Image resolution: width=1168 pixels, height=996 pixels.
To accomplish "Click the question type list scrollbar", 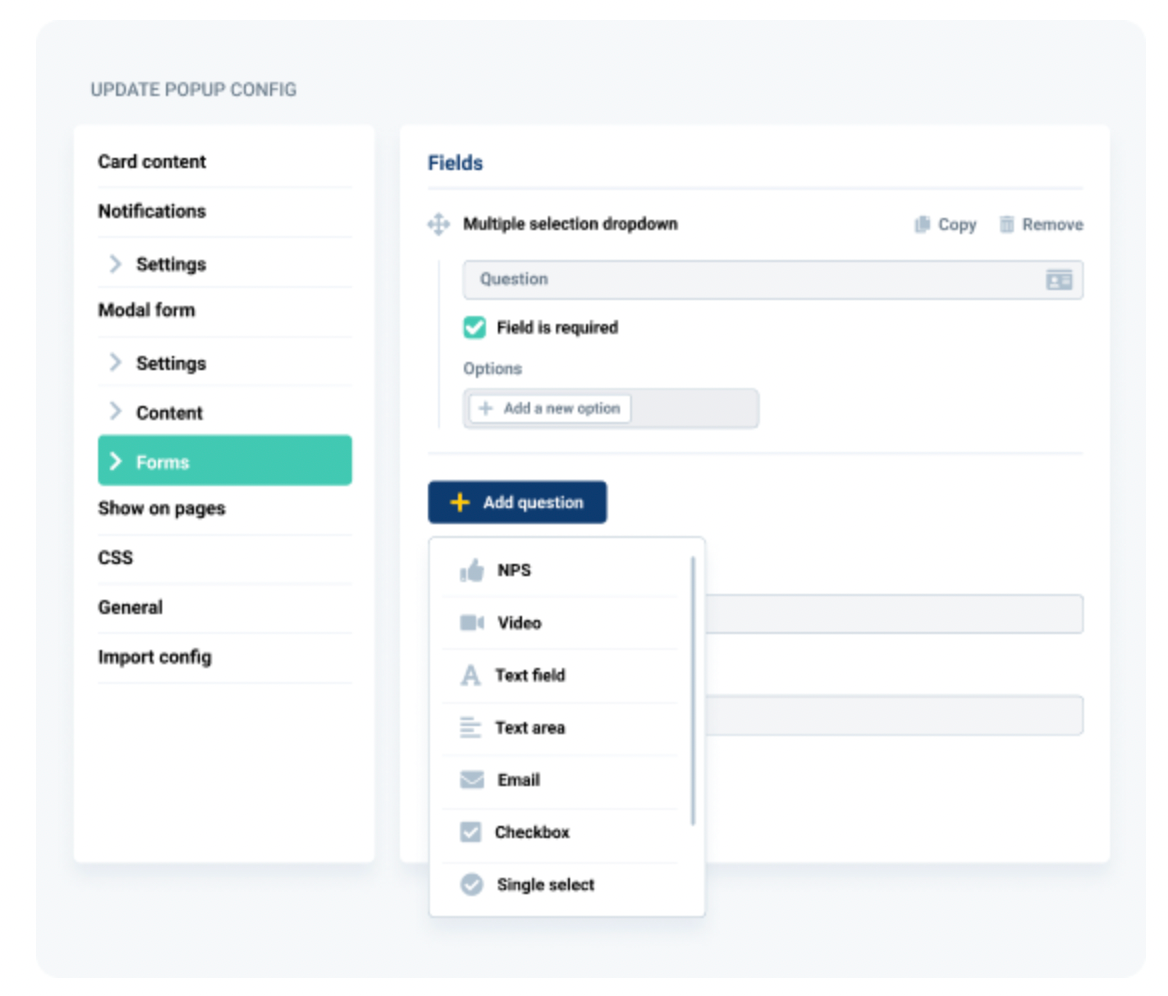I will (x=693, y=691).
